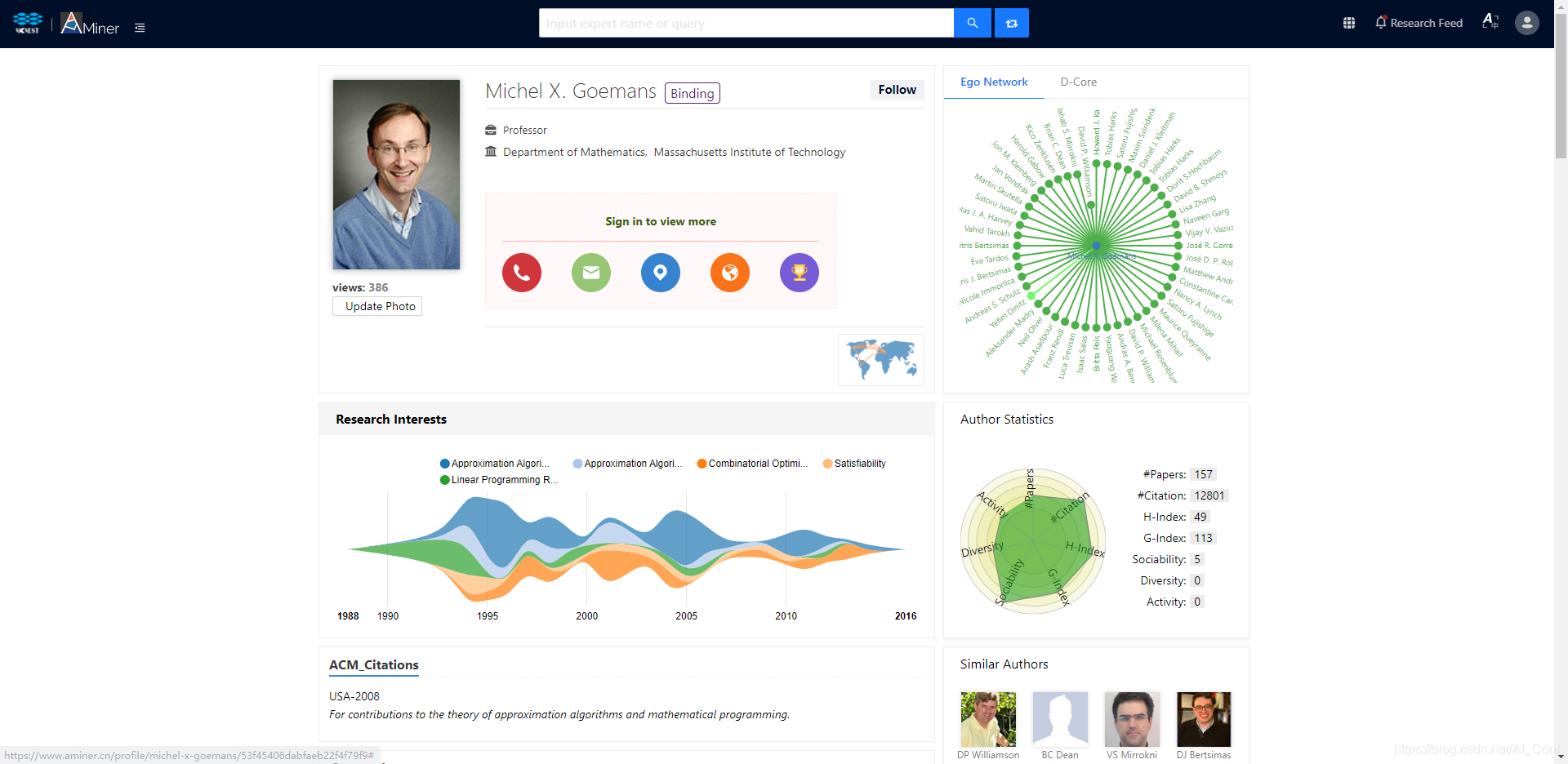This screenshot has height=764, width=1568.
Task: Open the Research Feed link
Action: pos(1426,23)
